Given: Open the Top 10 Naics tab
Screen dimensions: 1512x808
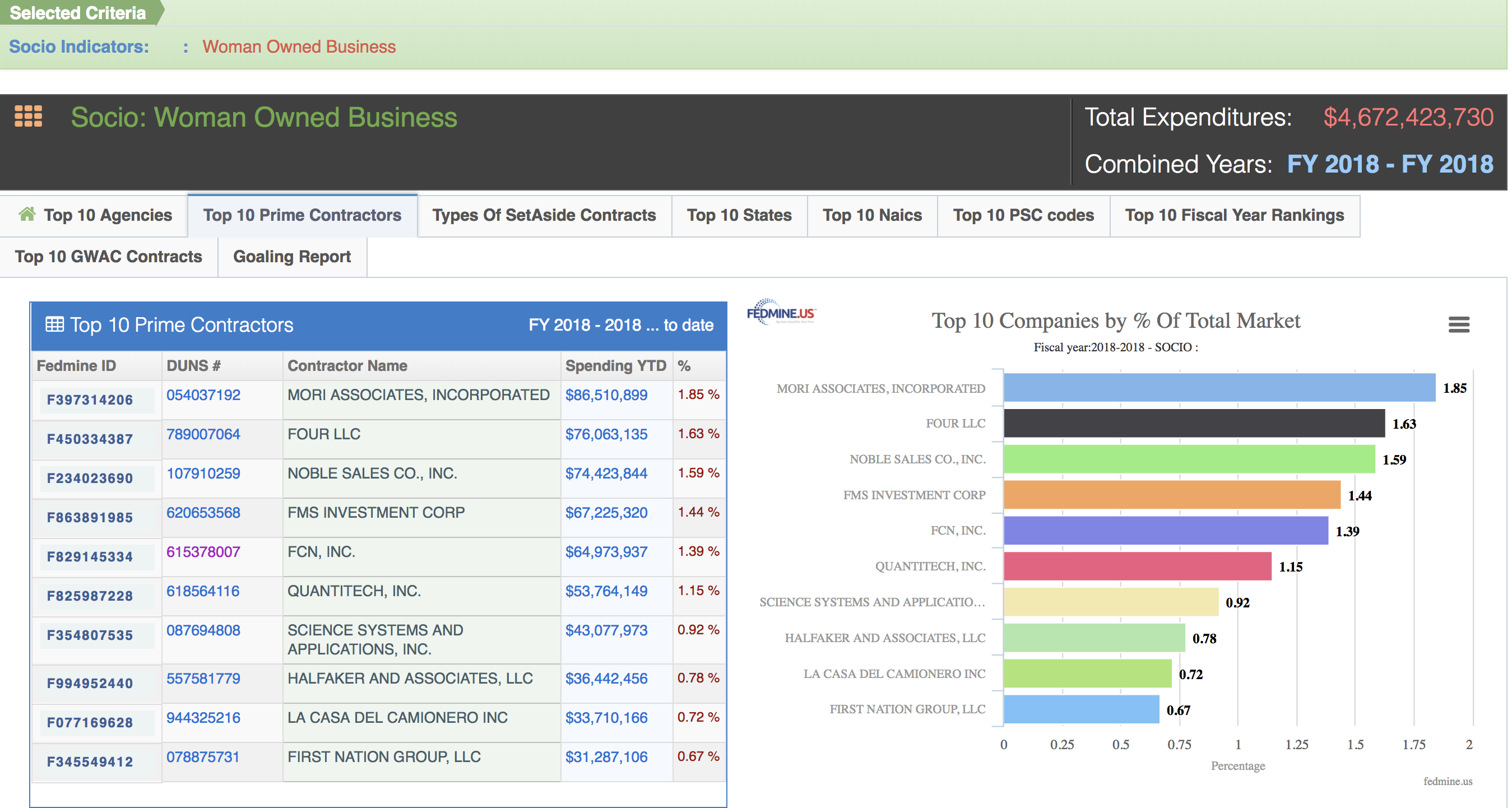Looking at the screenshot, I should tap(872, 215).
